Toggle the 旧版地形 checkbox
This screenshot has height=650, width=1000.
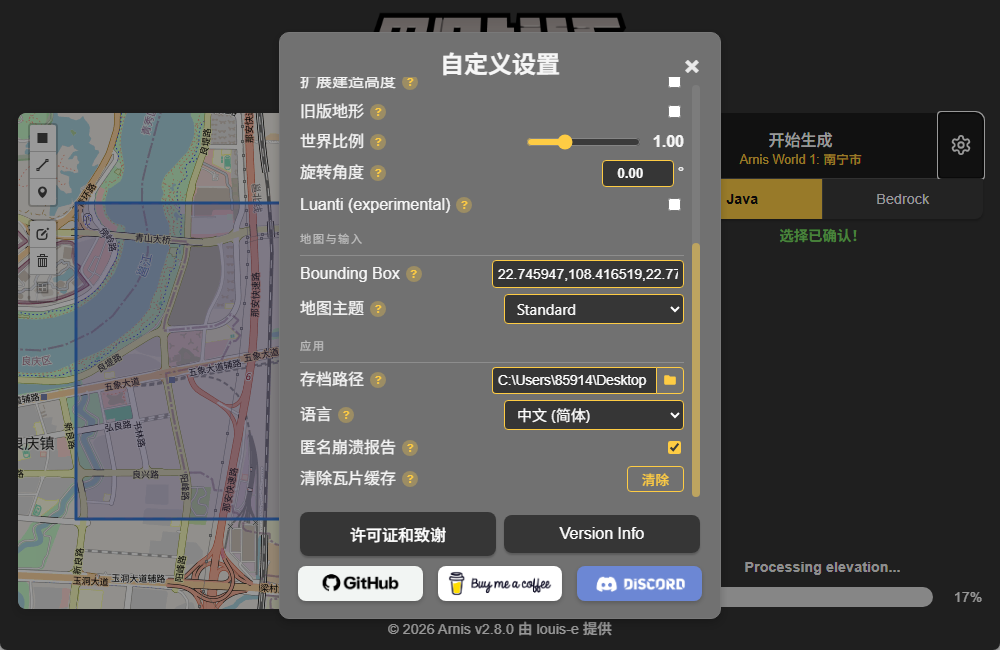pos(674,112)
